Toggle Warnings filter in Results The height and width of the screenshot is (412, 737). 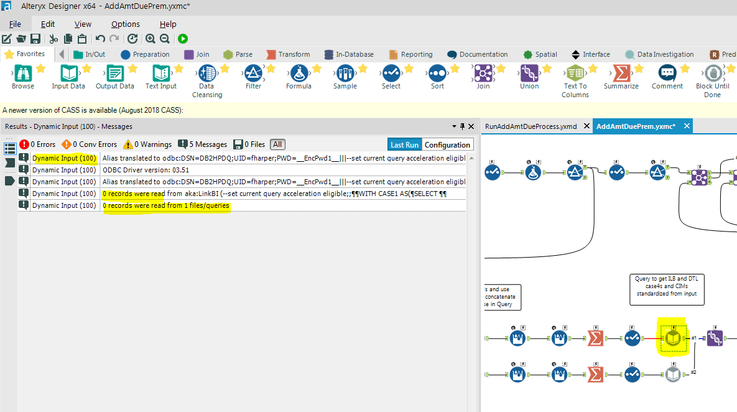(x=148, y=144)
